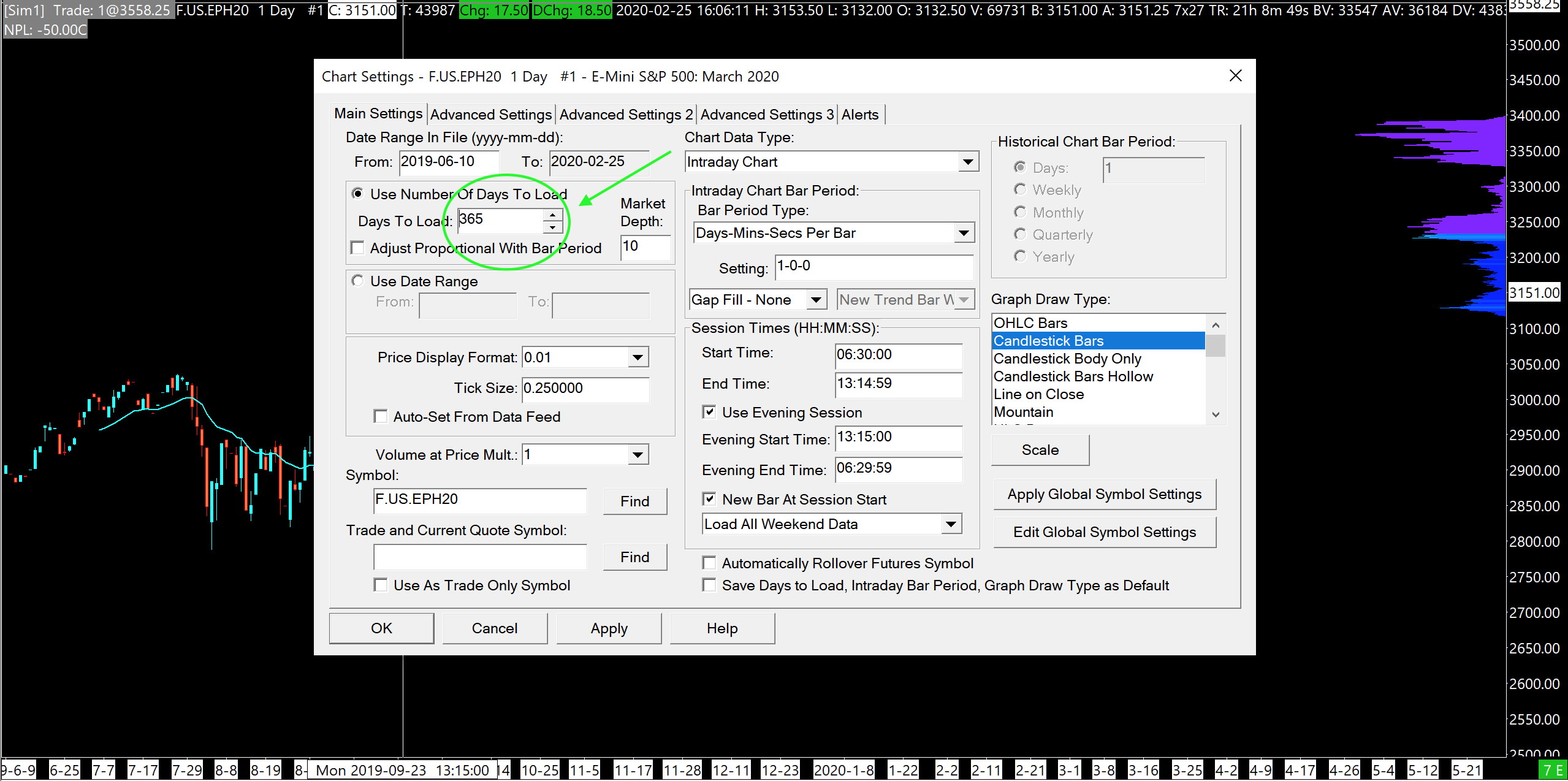
Task: Enable Automatically Rollover Futures Symbol
Action: click(x=709, y=563)
